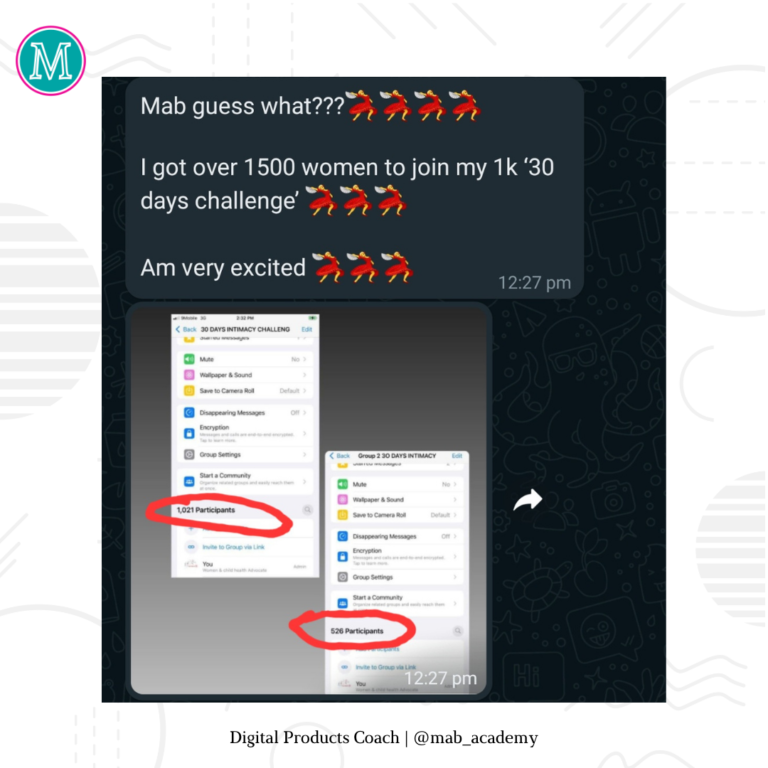Tap Edit in the Group 2 header
768x768 pixels.
(x=457, y=456)
